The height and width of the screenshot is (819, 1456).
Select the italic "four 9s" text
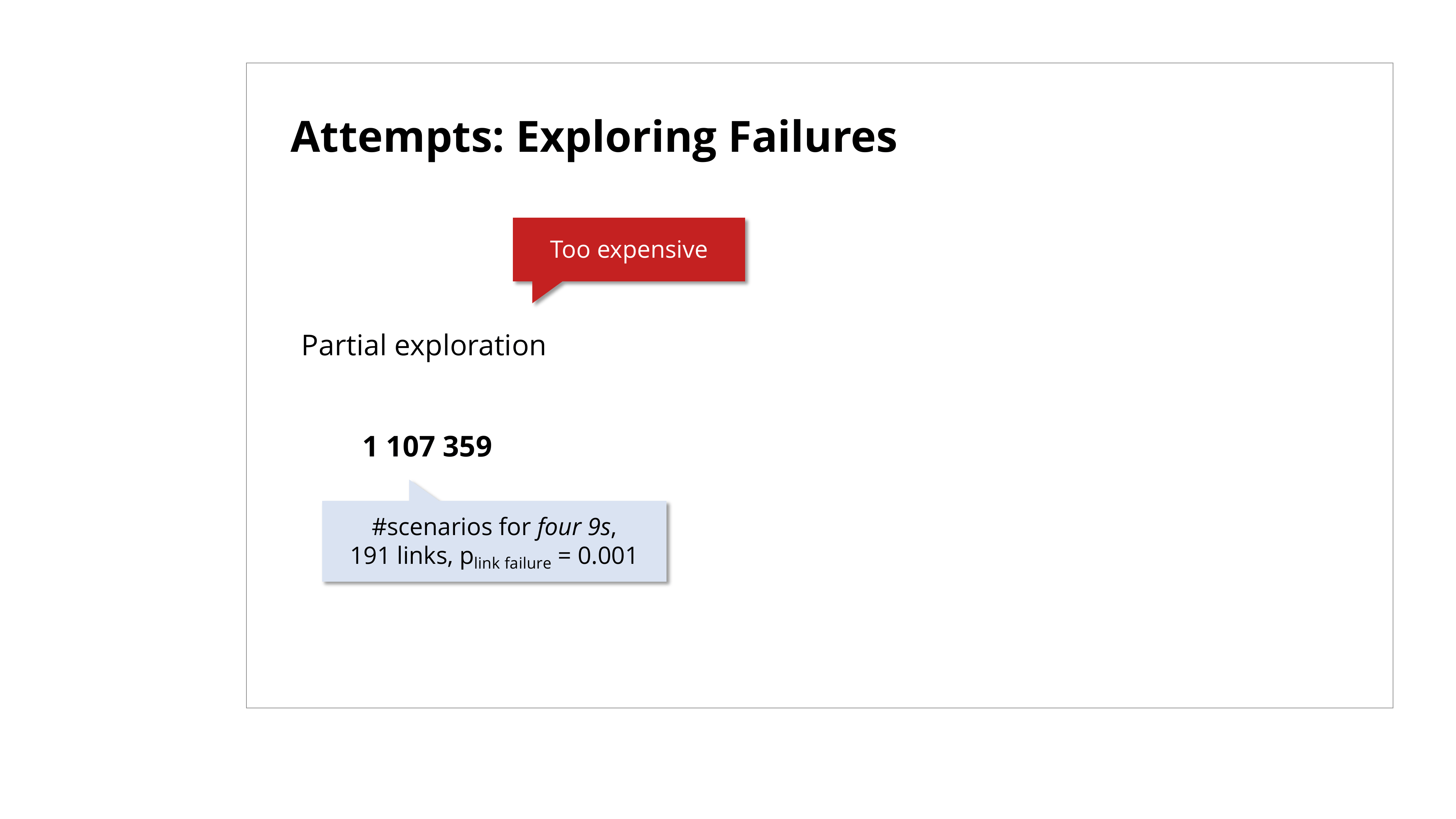[574, 527]
